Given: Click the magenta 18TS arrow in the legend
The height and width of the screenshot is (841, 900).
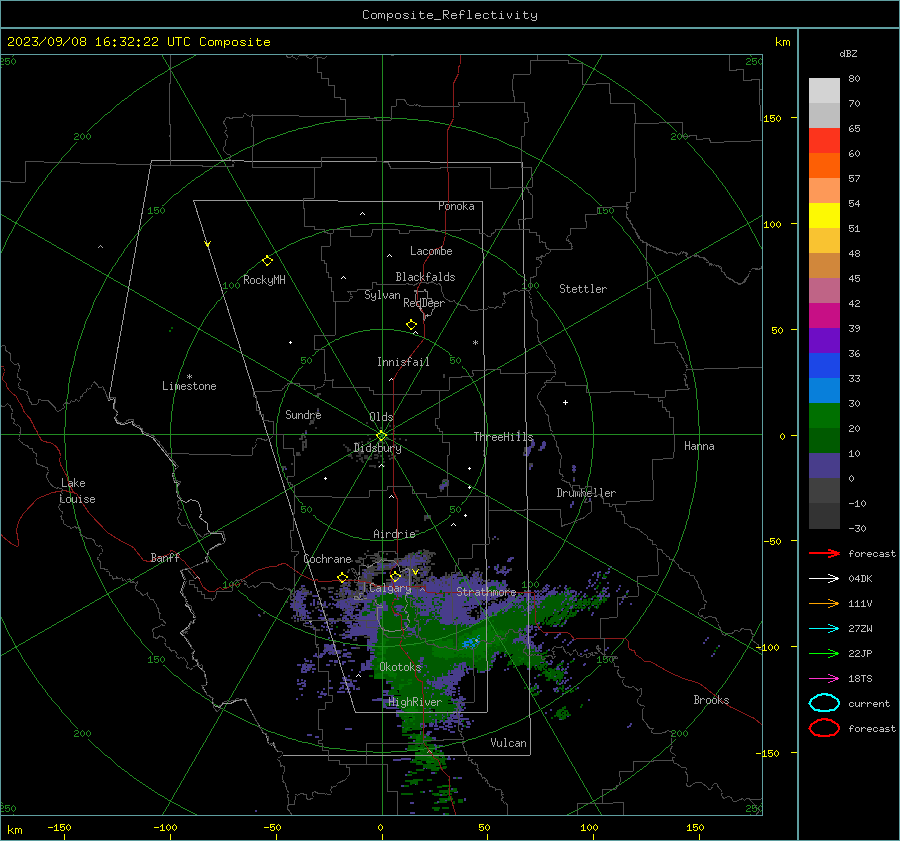Looking at the screenshot, I should click(824, 679).
